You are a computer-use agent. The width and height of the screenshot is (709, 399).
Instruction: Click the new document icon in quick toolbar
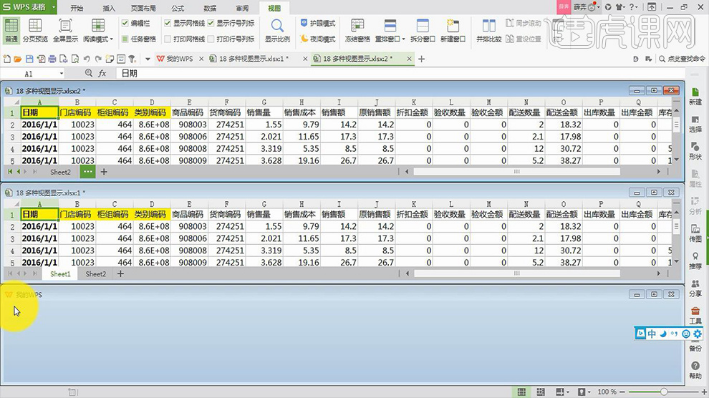pyautogui.click(x=7, y=59)
